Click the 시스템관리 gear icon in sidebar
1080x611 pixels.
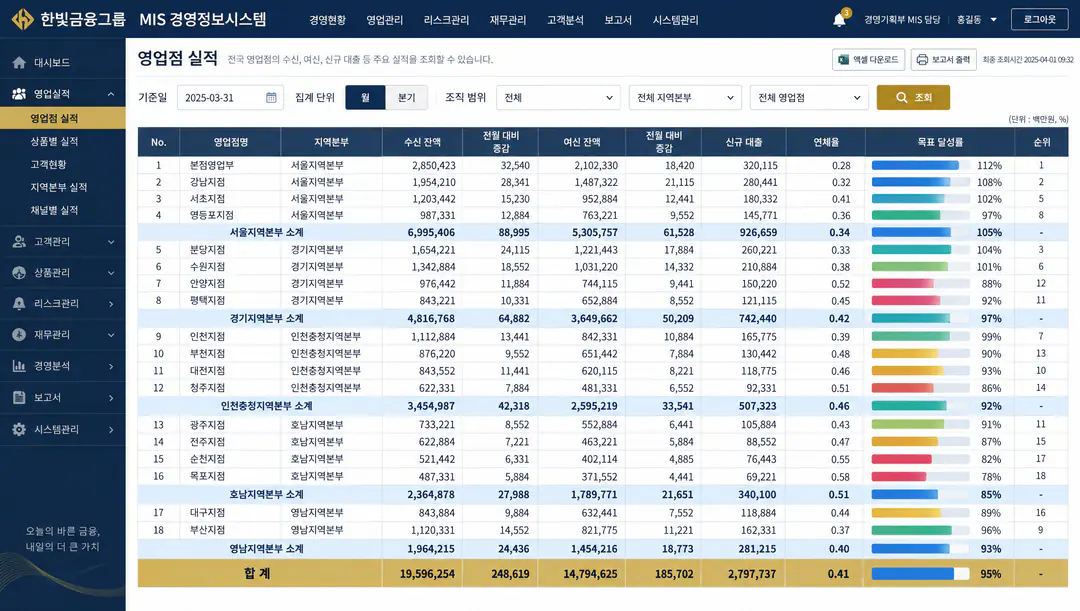(19, 429)
